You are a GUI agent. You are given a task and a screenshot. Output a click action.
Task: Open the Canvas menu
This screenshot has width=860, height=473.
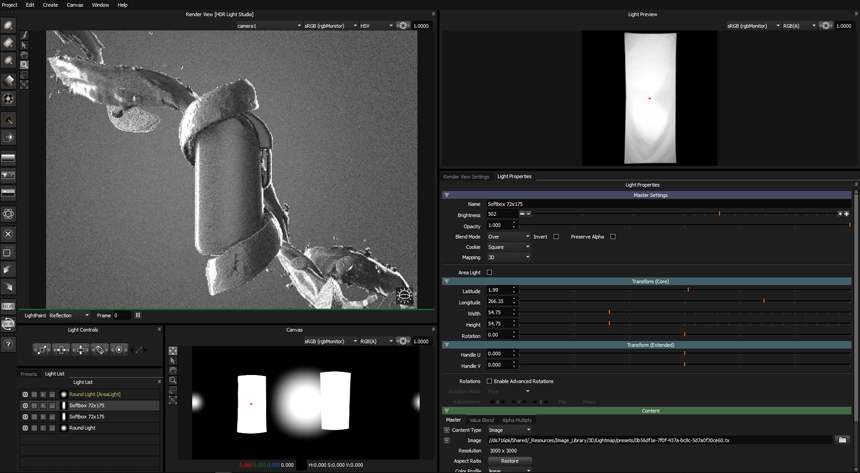point(75,5)
